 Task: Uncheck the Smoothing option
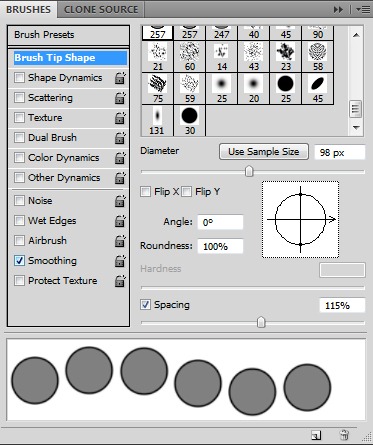click(19, 261)
